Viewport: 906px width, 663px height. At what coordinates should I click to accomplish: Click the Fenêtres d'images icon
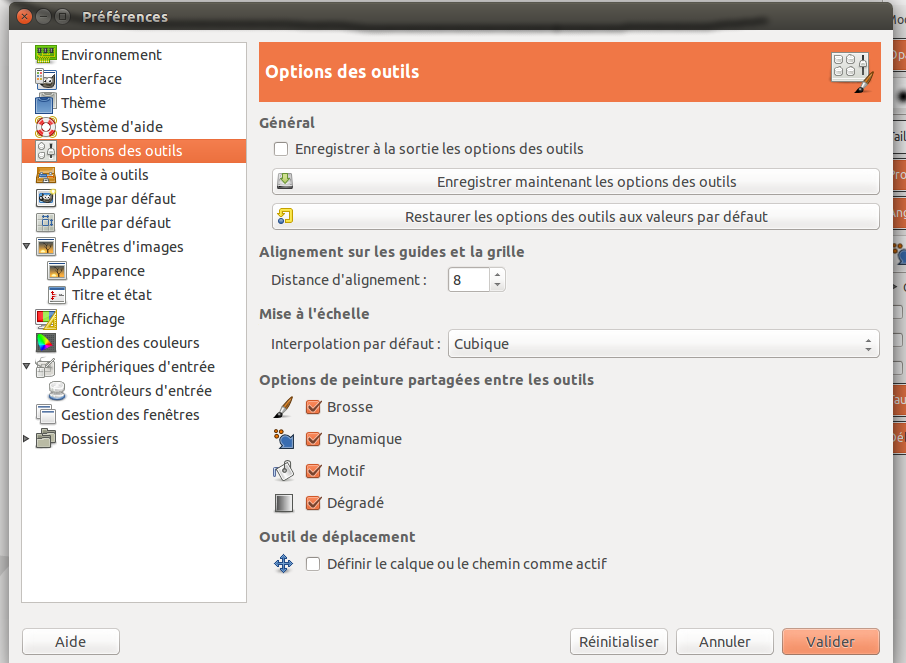(x=46, y=247)
